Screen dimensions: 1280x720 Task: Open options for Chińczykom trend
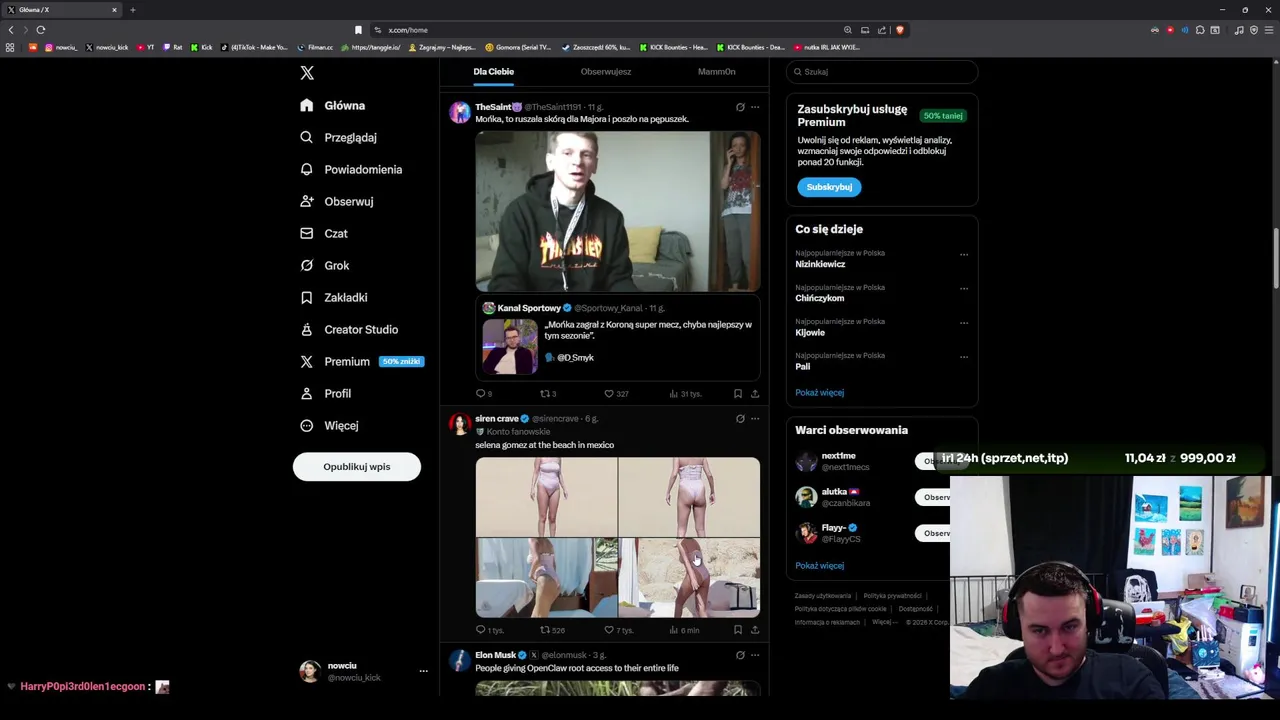click(x=964, y=288)
